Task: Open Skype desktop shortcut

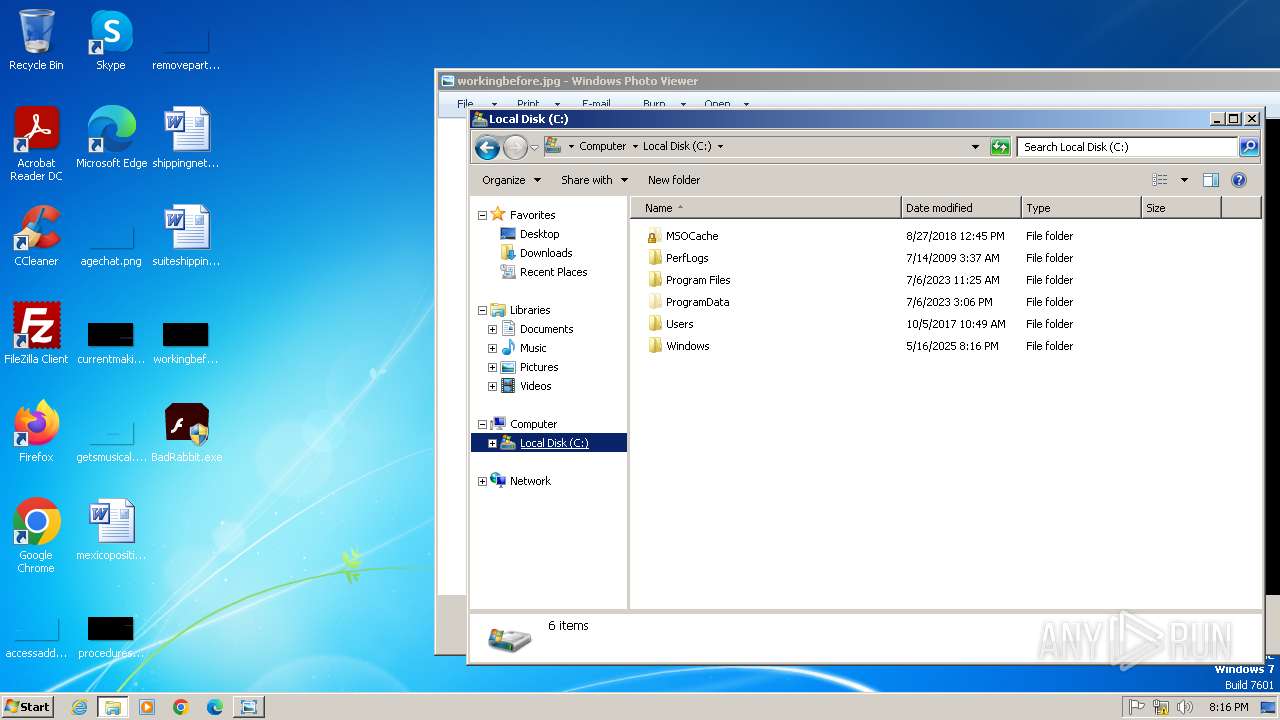Action: pos(111,41)
